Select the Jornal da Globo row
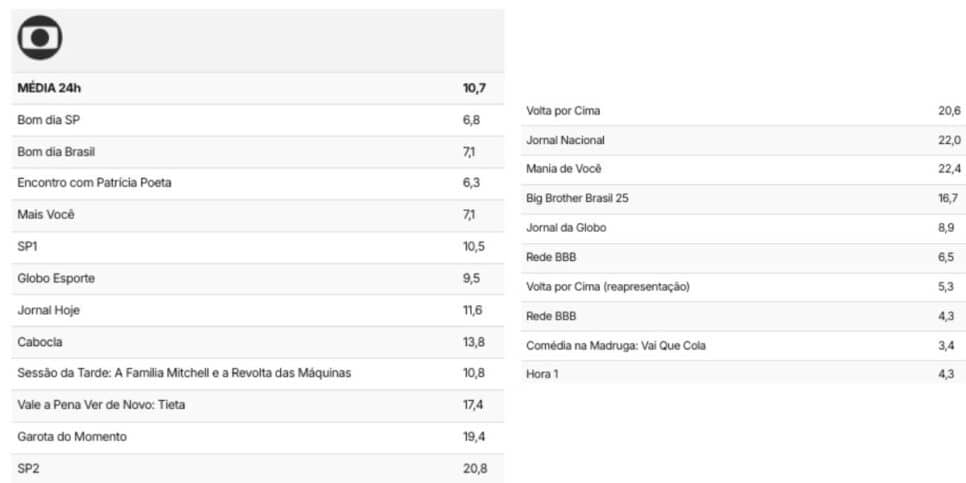966x483 pixels. coord(743,229)
